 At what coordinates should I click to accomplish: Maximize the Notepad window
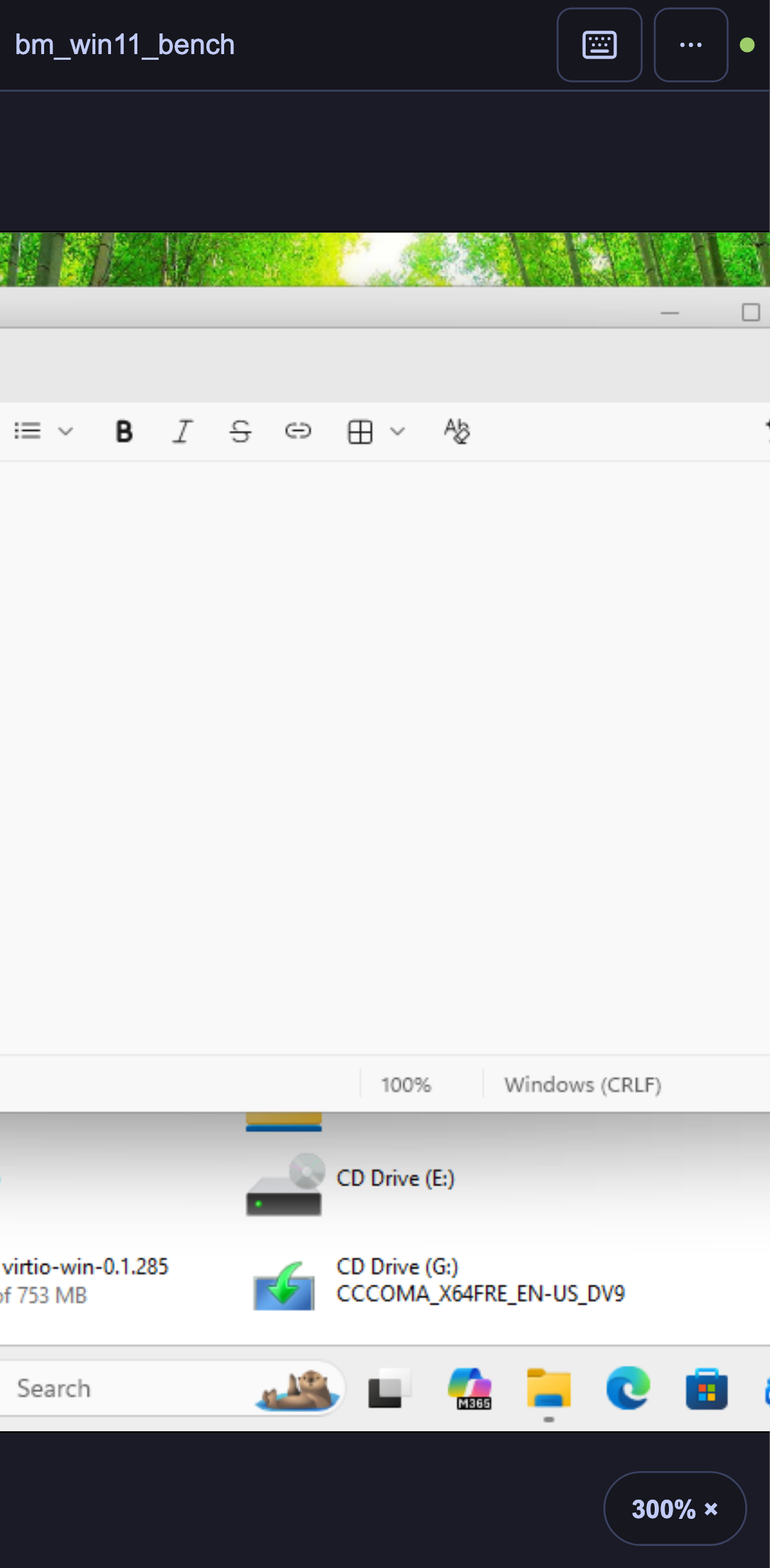(751, 313)
